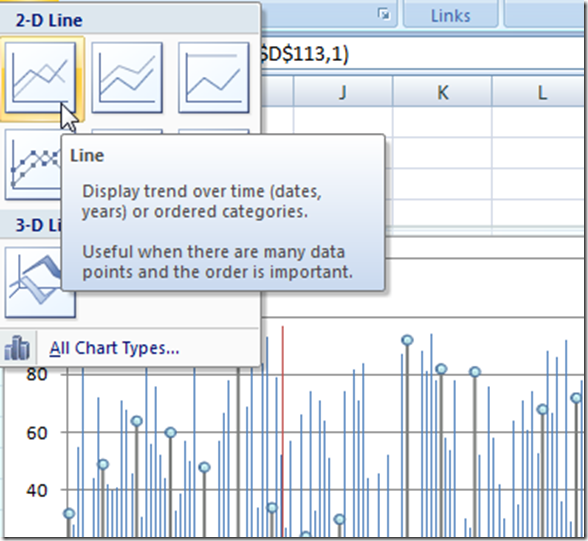Screen dimensions: 588x541
Task: Open the ribbon group dialog launcher arrow
Action: tap(384, 15)
